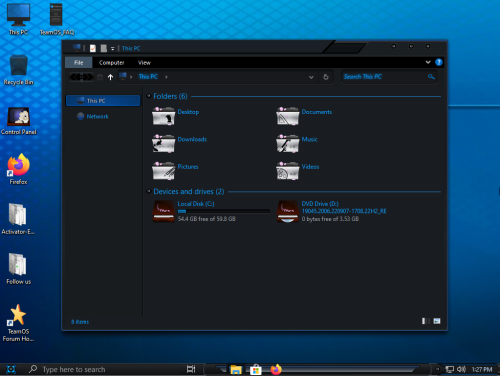Click File Explorer taskbar icon
The width and height of the screenshot is (500, 376).
[x=236, y=370]
